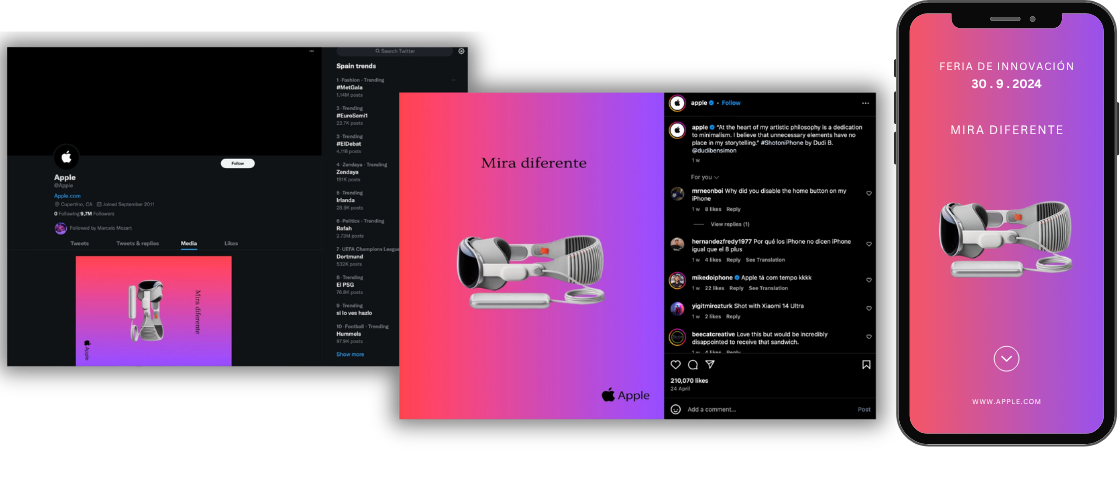1120x491 pixels.
Task: Save the Instagram post with the bookmark icon
Action: 866,364
